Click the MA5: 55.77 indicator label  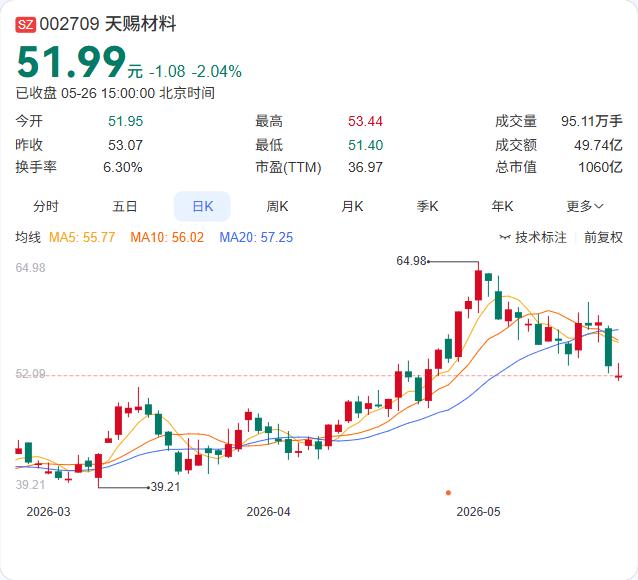(82, 237)
